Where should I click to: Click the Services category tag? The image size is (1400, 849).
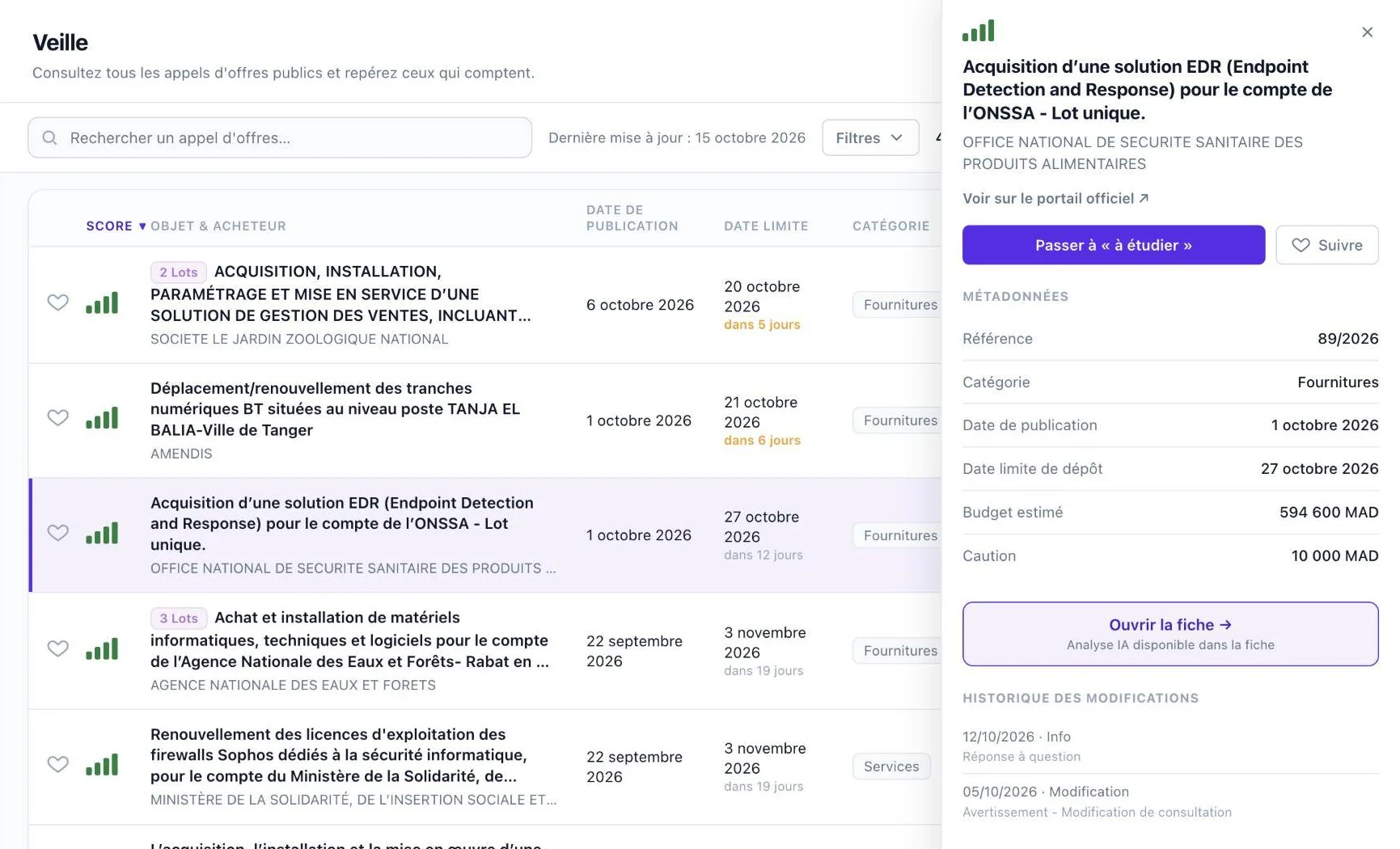891,767
